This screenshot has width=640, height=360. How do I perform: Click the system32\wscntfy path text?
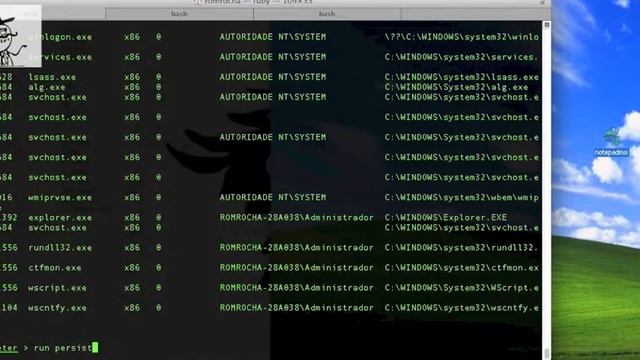click(462, 308)
